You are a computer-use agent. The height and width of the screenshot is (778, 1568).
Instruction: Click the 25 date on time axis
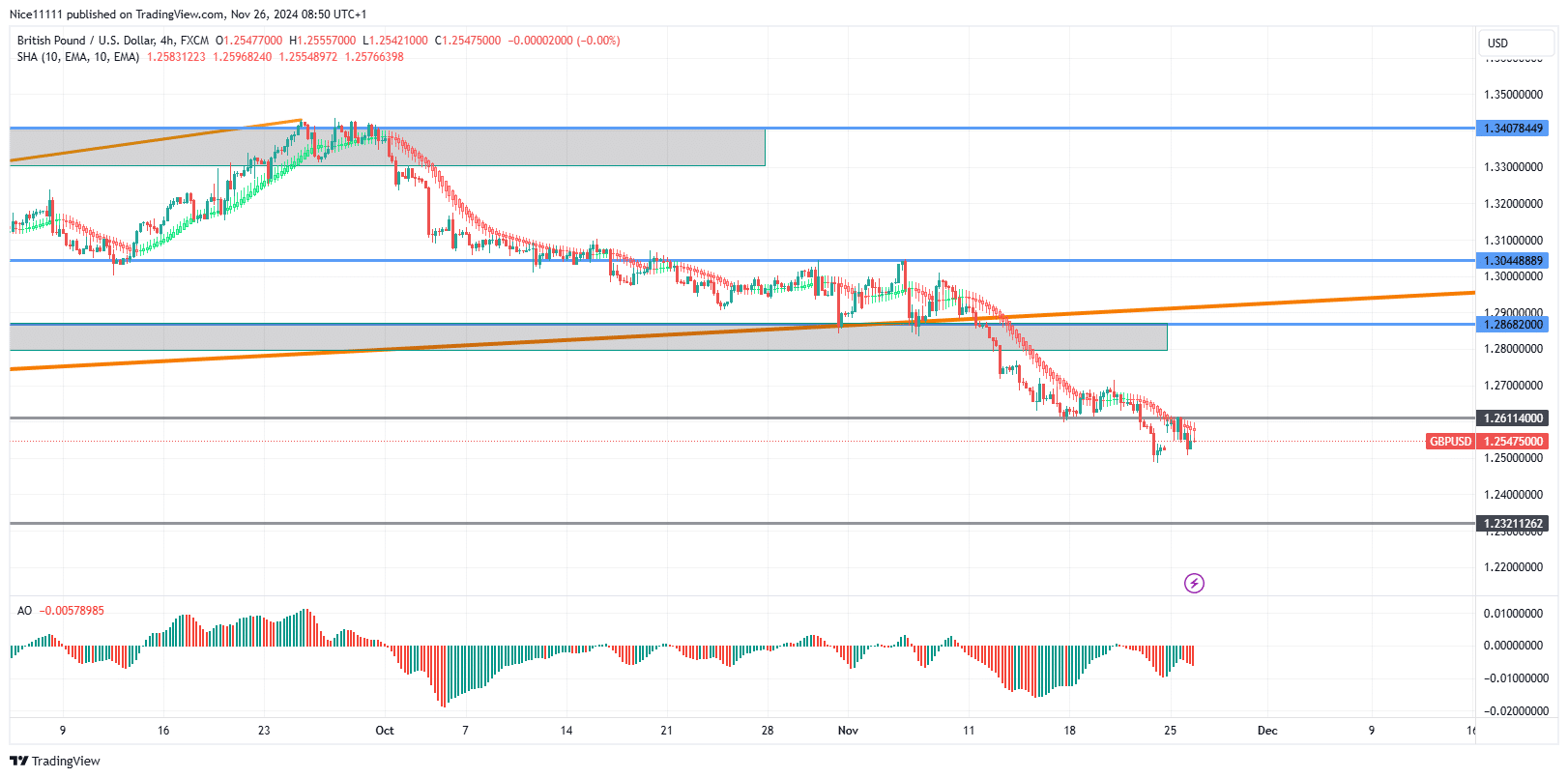1171,731
